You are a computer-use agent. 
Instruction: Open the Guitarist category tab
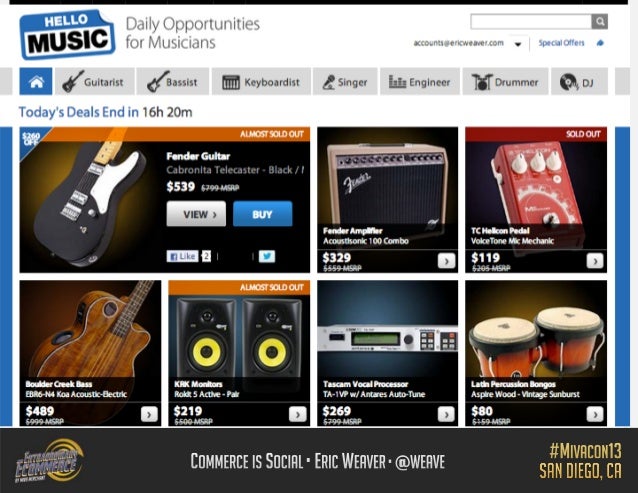pyautogui.click(x=95, y=81)
